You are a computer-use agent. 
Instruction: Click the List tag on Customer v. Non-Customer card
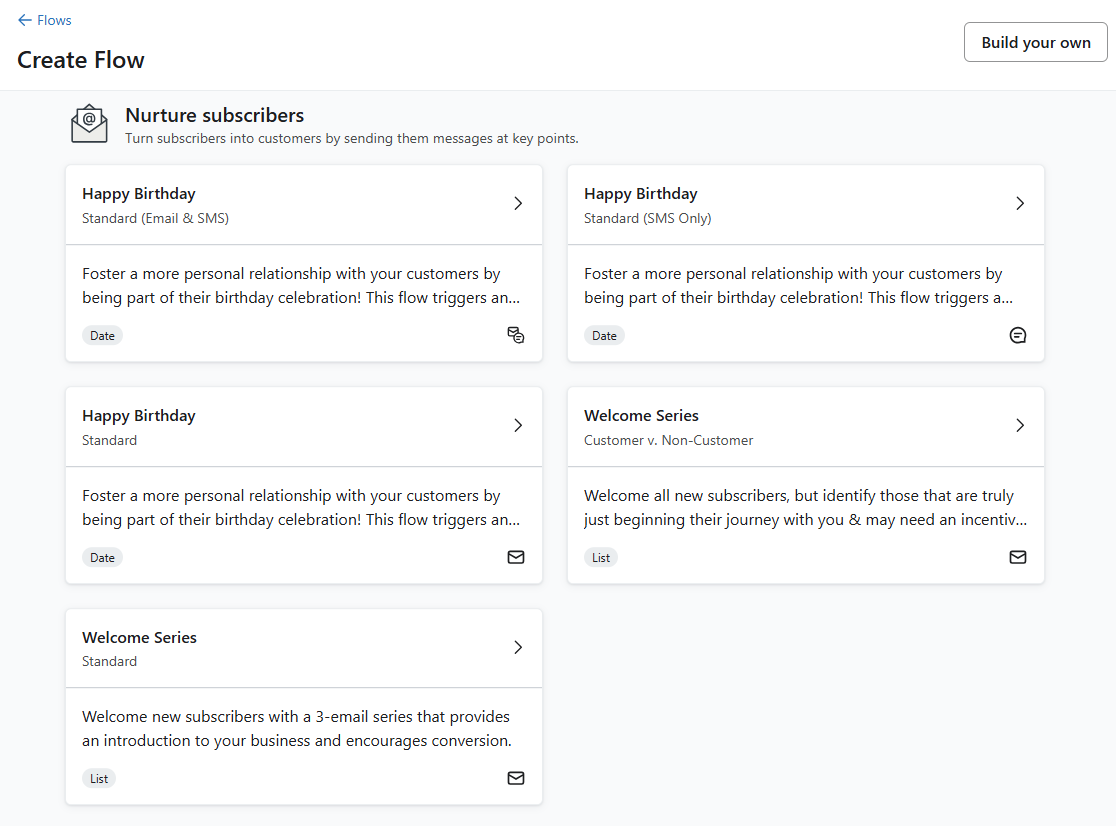(x=601, y=558)
